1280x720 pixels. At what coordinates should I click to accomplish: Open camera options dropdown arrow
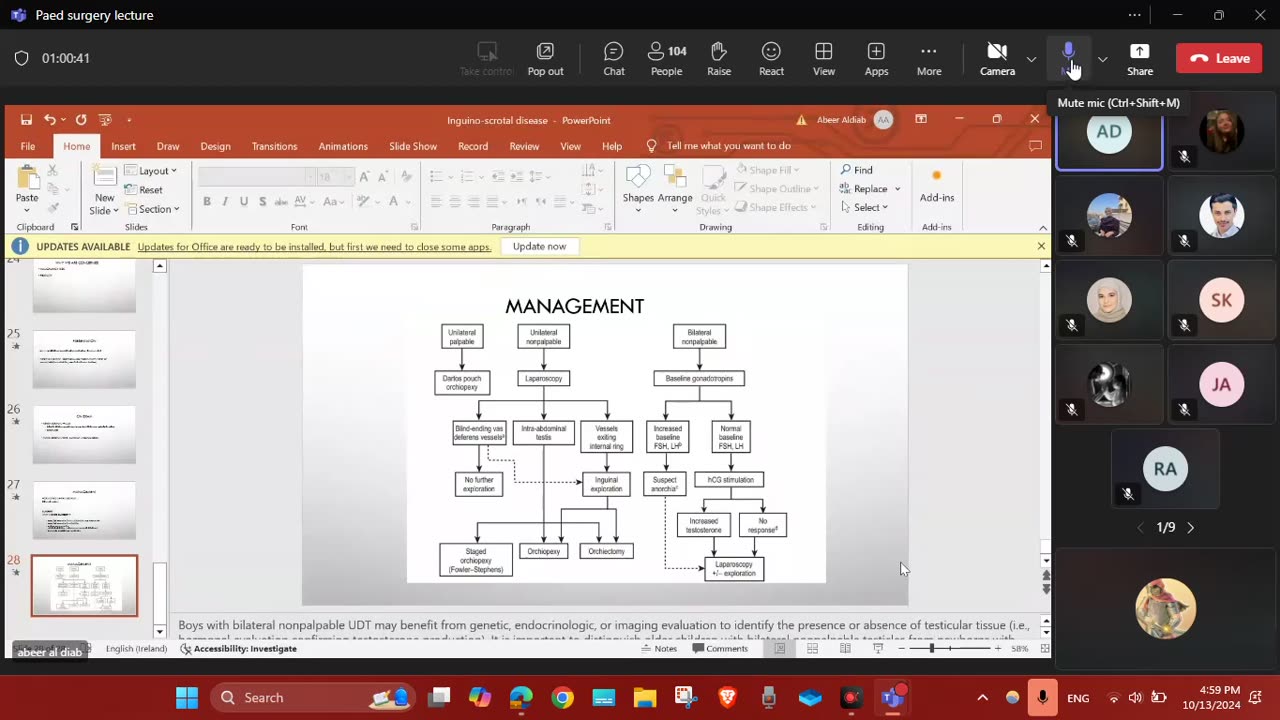tap(1031, 59)
